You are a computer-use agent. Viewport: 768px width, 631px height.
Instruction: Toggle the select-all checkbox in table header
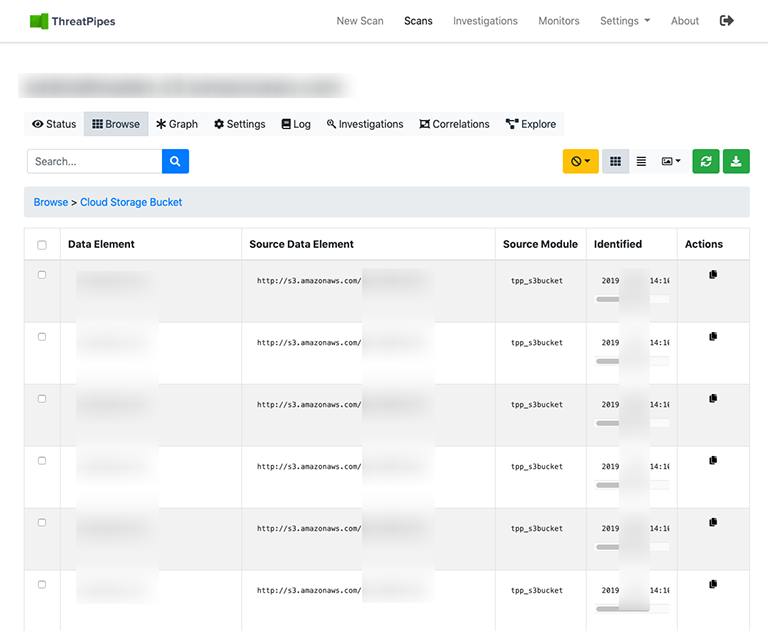click(42, 244)
